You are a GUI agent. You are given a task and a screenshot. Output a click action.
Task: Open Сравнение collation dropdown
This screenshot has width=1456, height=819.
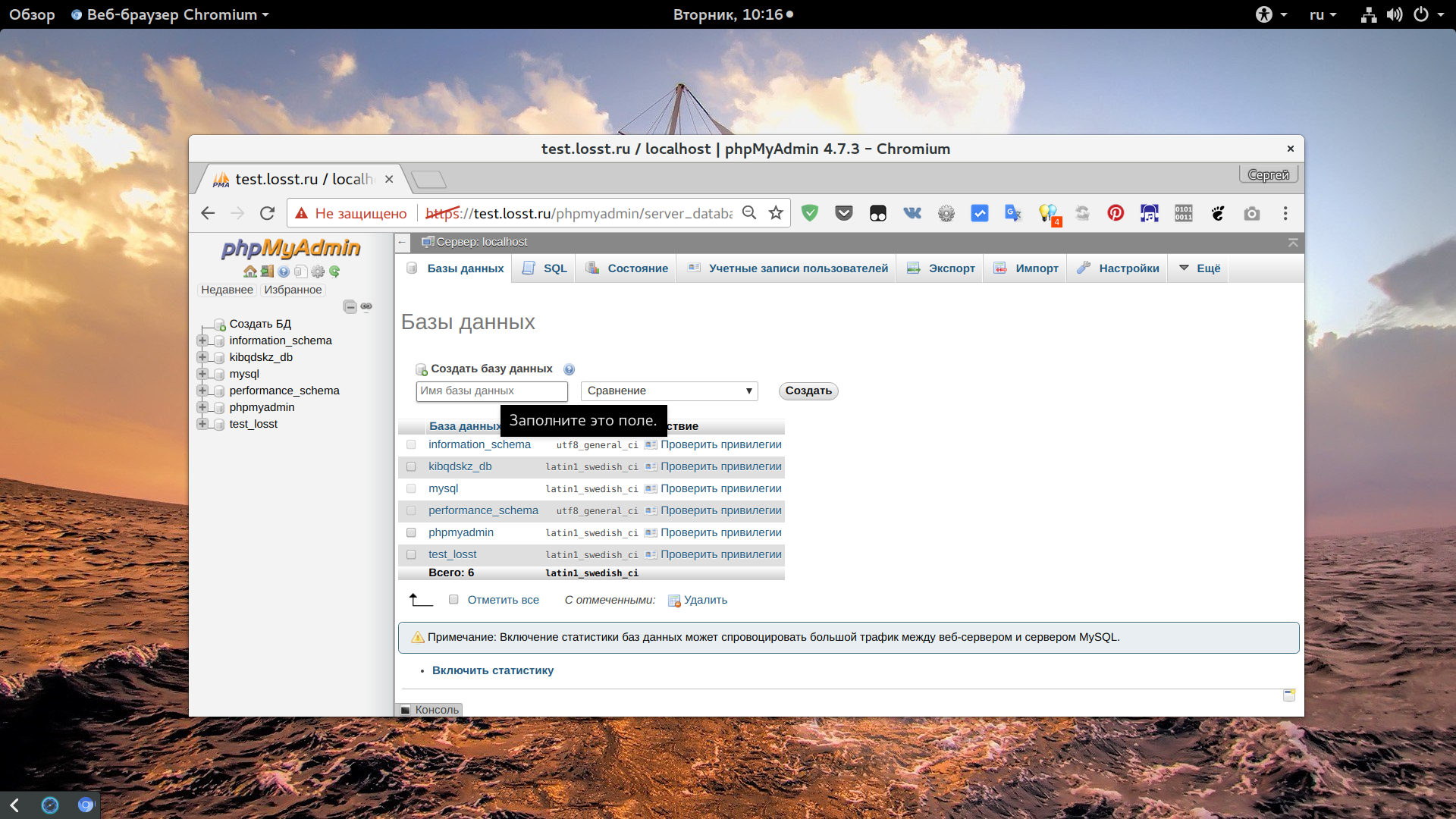click(670, 391)
